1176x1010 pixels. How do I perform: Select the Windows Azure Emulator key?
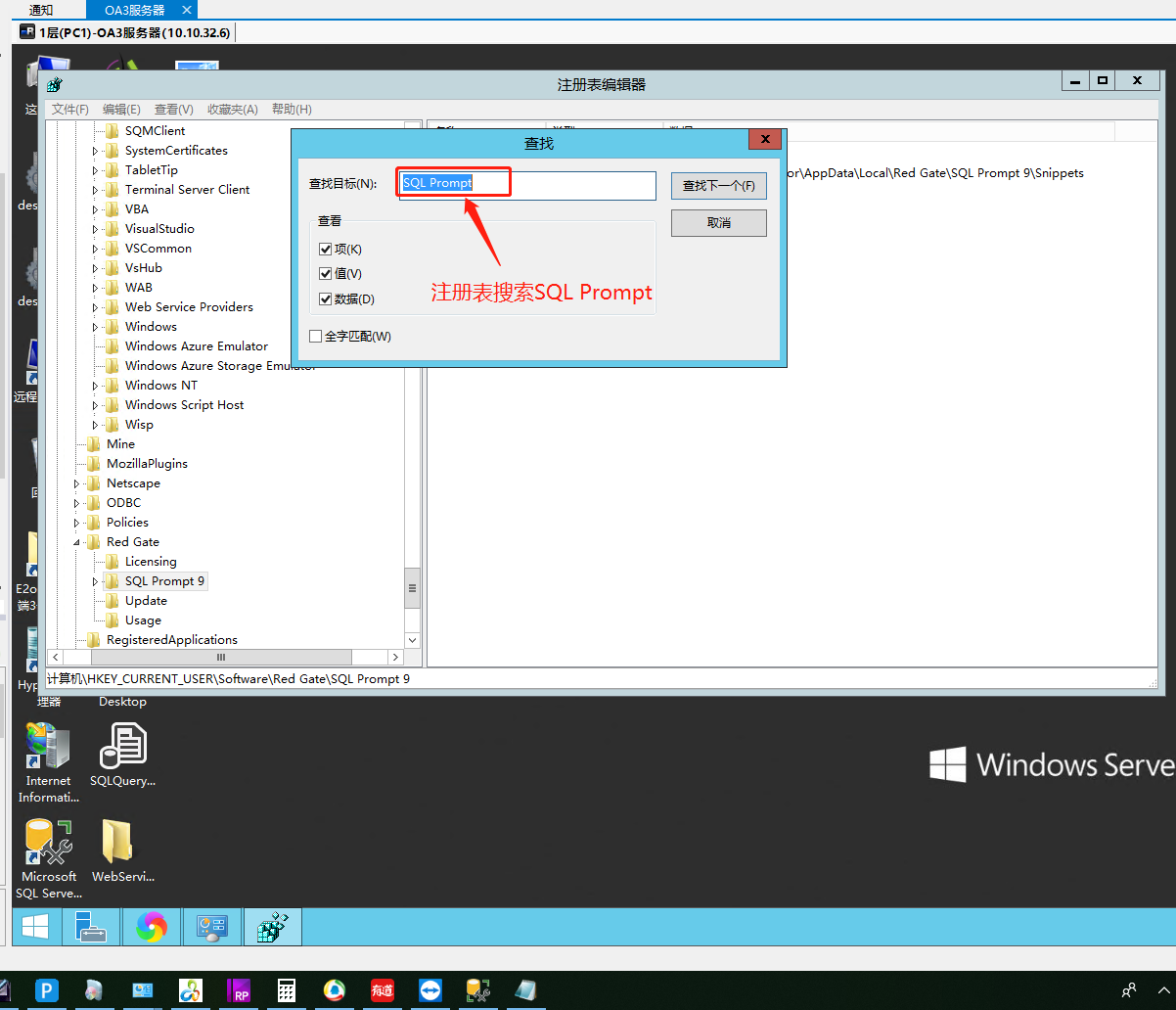tap(197, 346)
